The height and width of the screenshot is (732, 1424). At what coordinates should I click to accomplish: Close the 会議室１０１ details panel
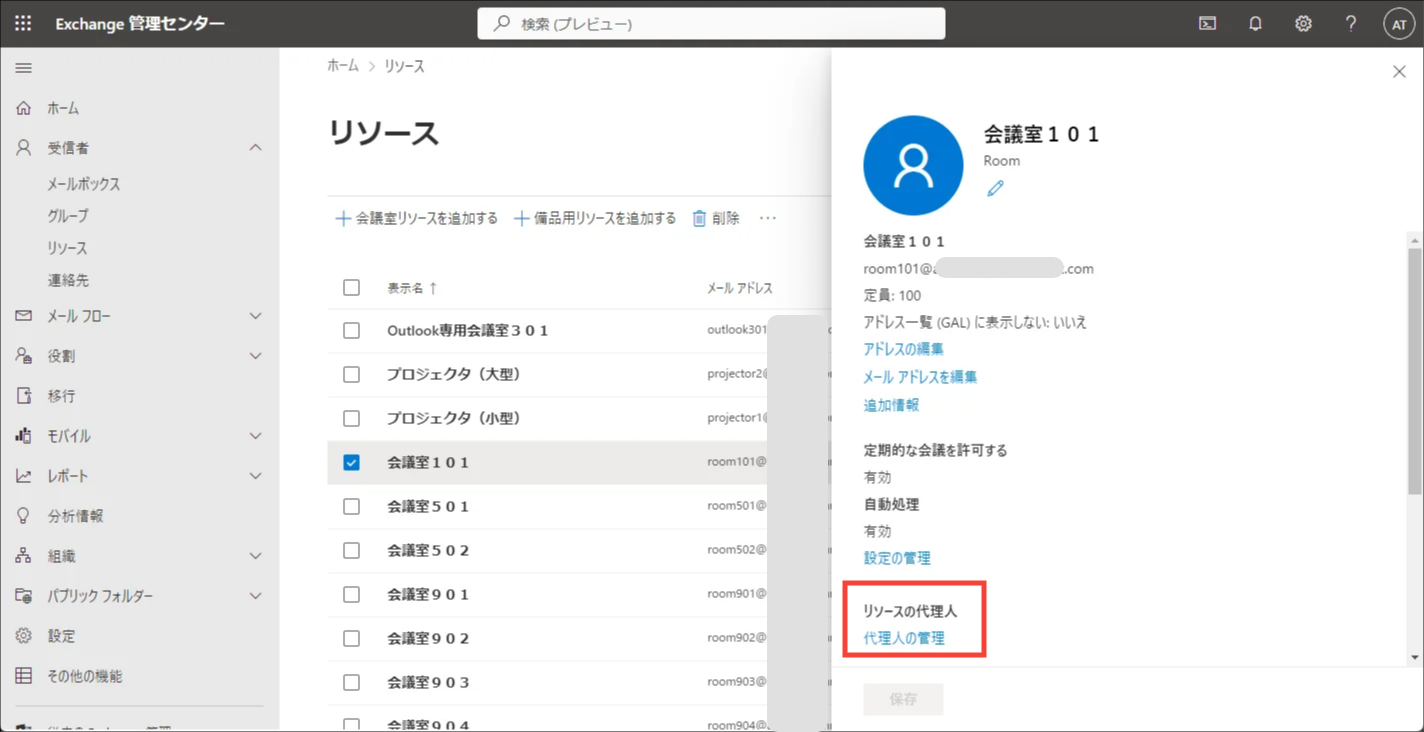pos(1399,71)
